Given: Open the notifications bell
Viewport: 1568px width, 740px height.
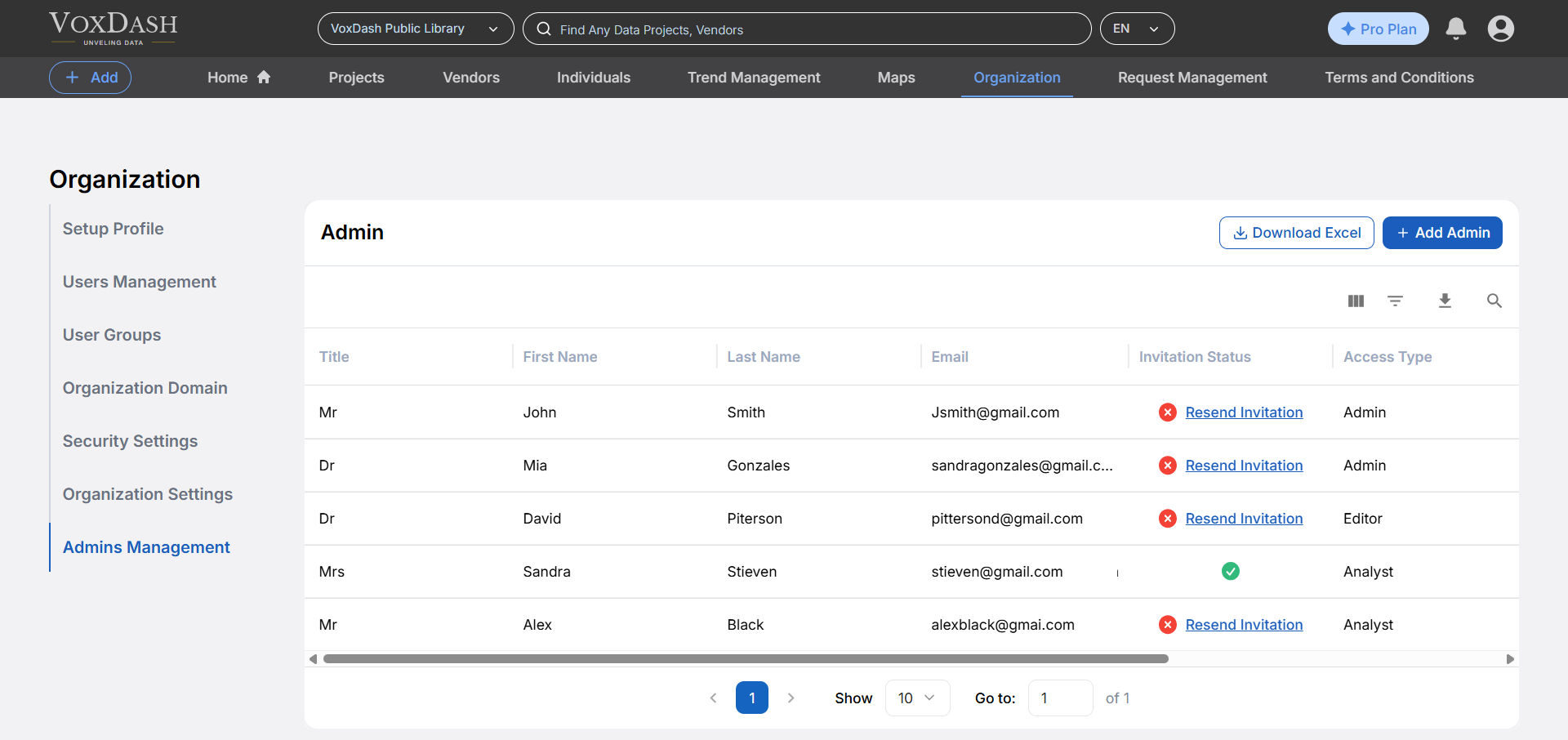Looking at the screenshot, I should click(1455, 28).
